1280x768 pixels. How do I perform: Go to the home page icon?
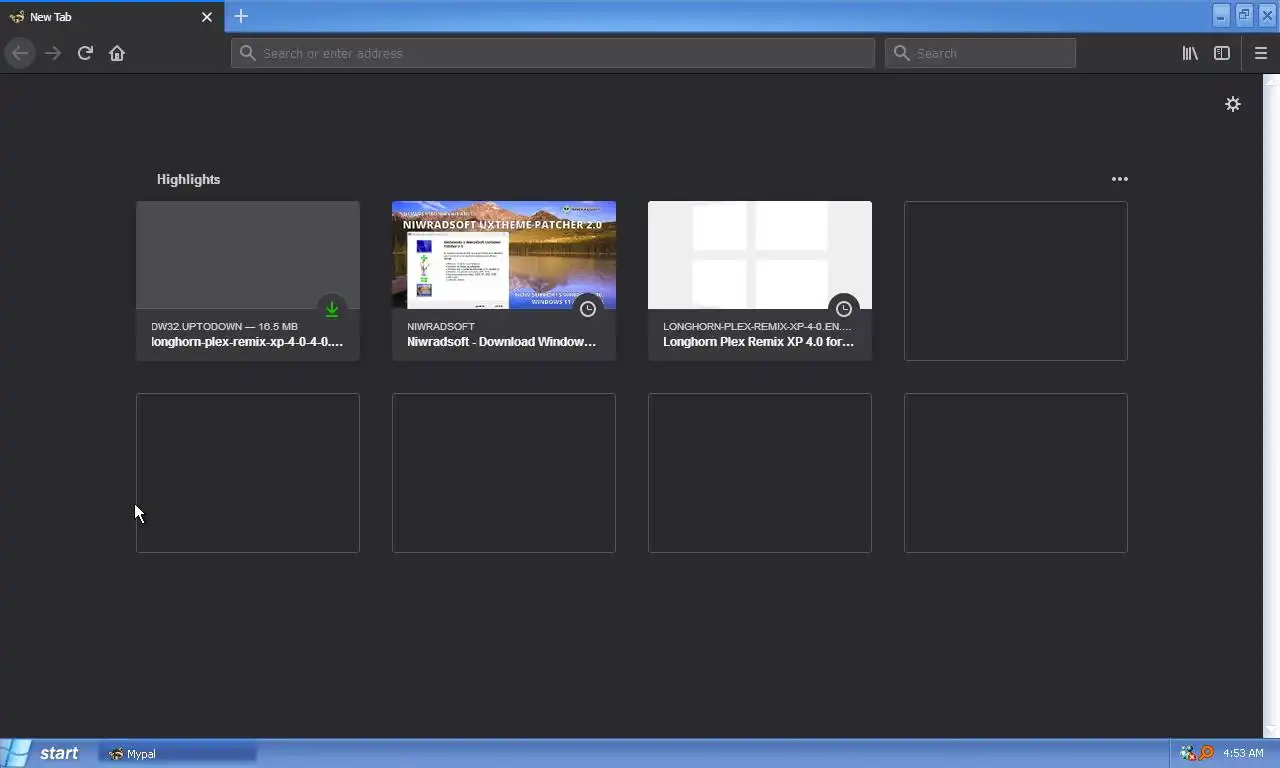(117, 53)
